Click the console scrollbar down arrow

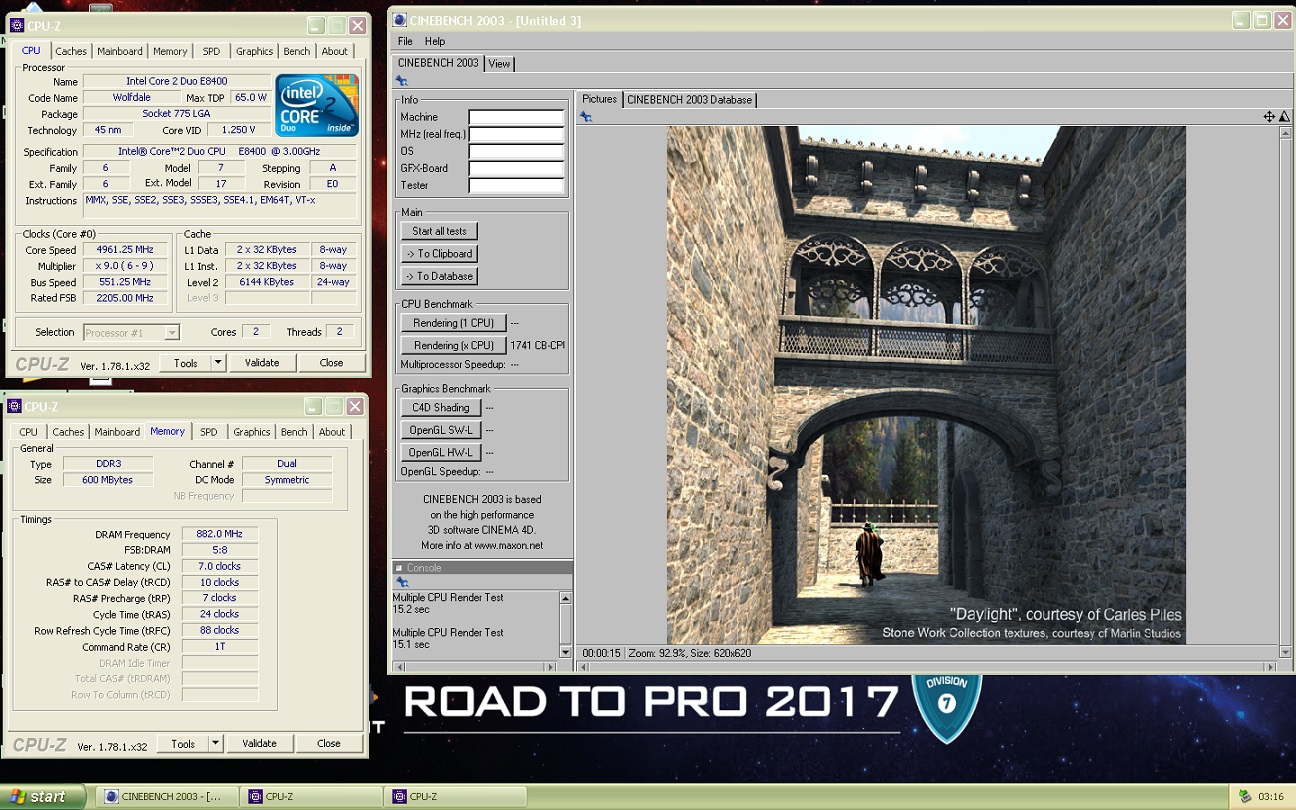point(566,652)
